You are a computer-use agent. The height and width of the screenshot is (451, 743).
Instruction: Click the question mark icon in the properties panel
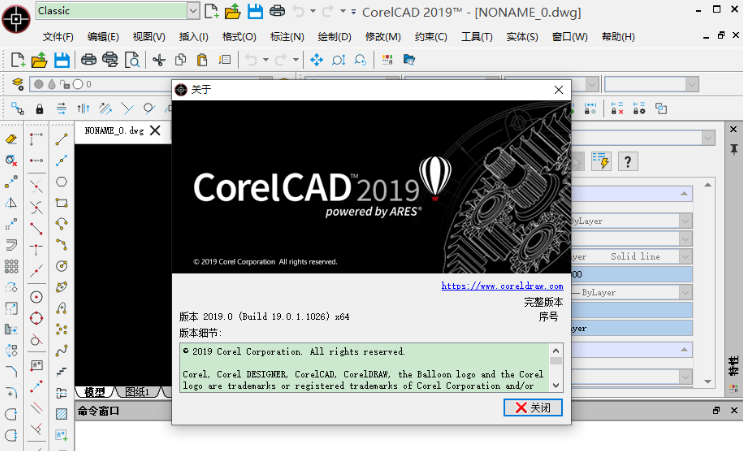(x=627, y=160)
